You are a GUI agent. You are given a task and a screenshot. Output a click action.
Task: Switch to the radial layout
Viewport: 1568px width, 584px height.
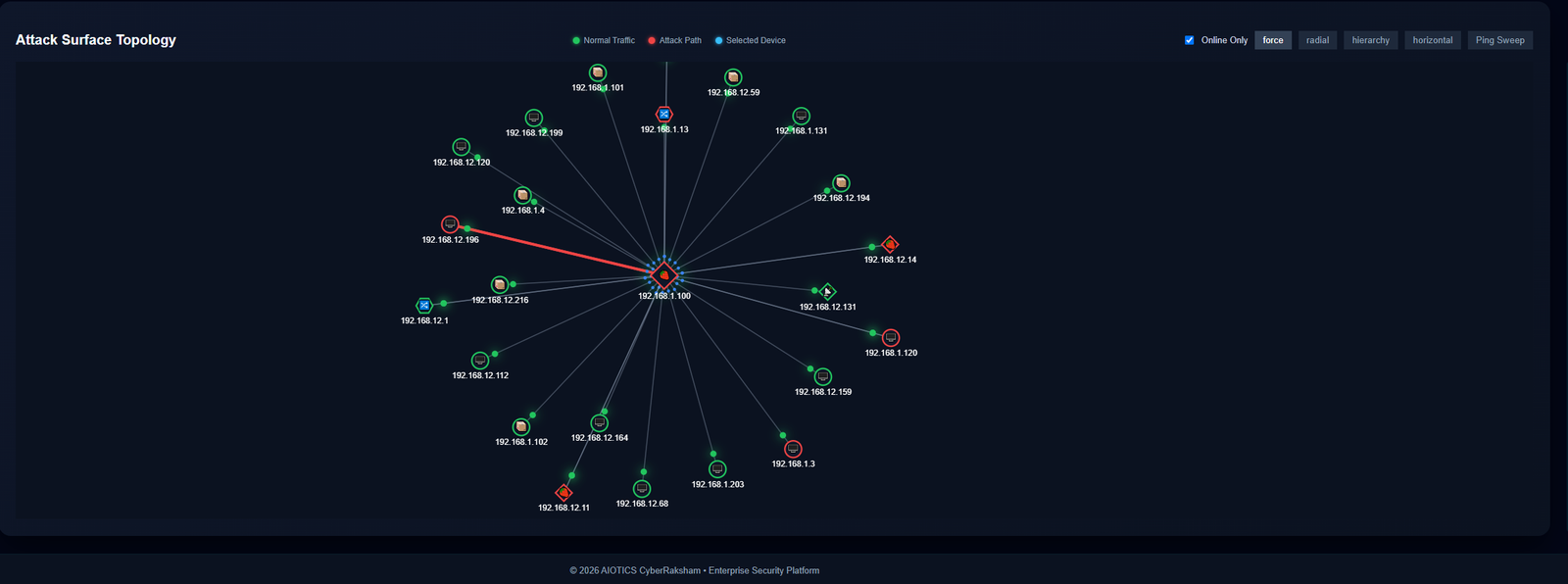point(1318,40)
